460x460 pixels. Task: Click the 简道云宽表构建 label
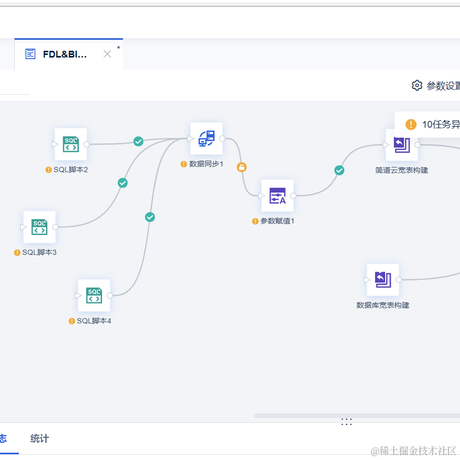402,170
